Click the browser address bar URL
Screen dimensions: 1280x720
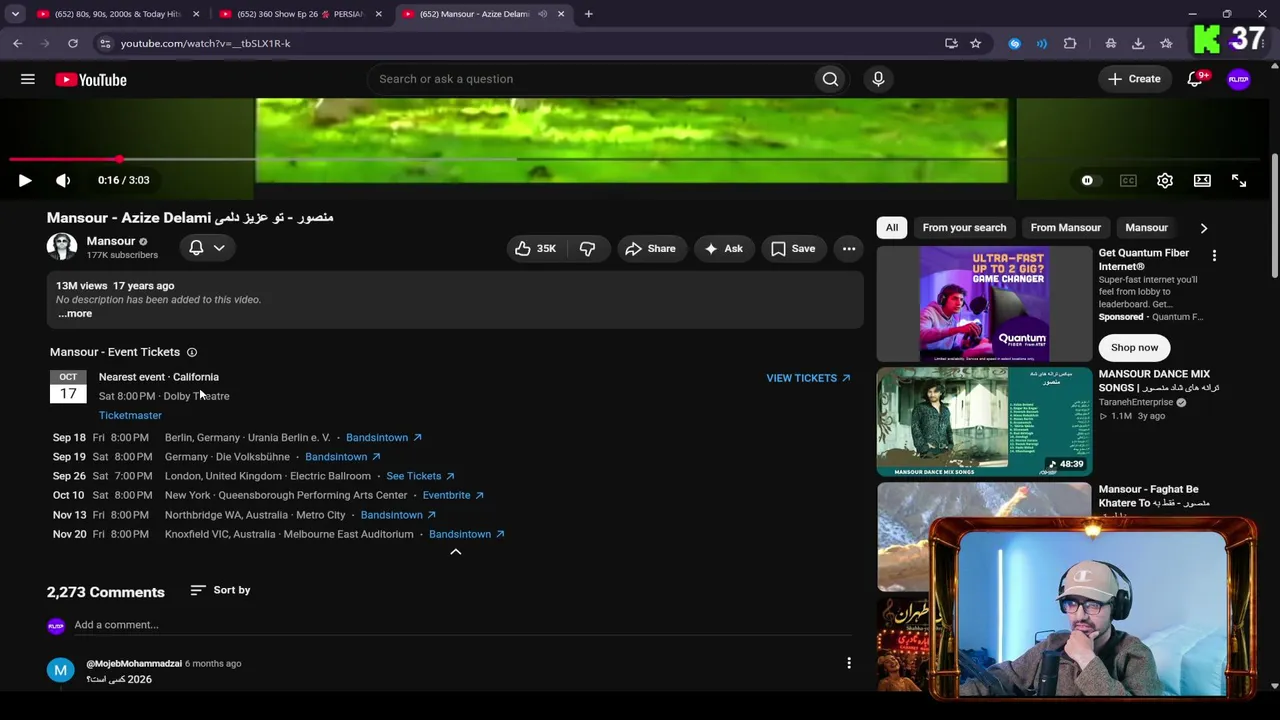click(x=205, y=43)
